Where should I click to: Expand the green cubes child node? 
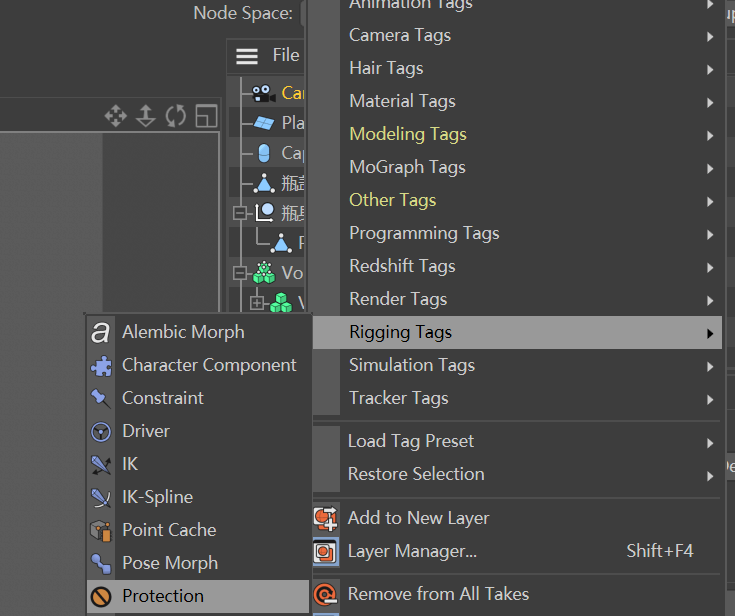click(x=256, y=303)
